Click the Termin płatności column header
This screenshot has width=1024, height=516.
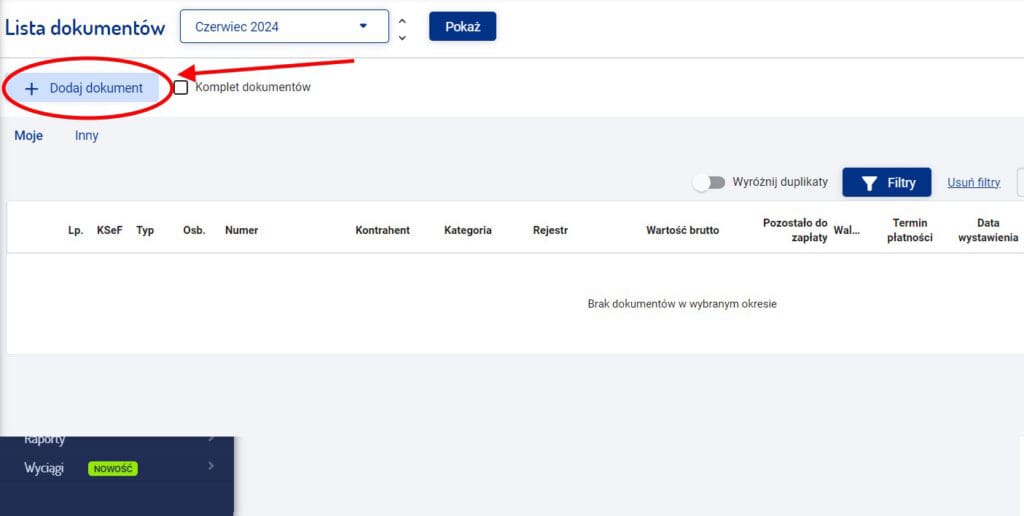(x=910, y=230)
